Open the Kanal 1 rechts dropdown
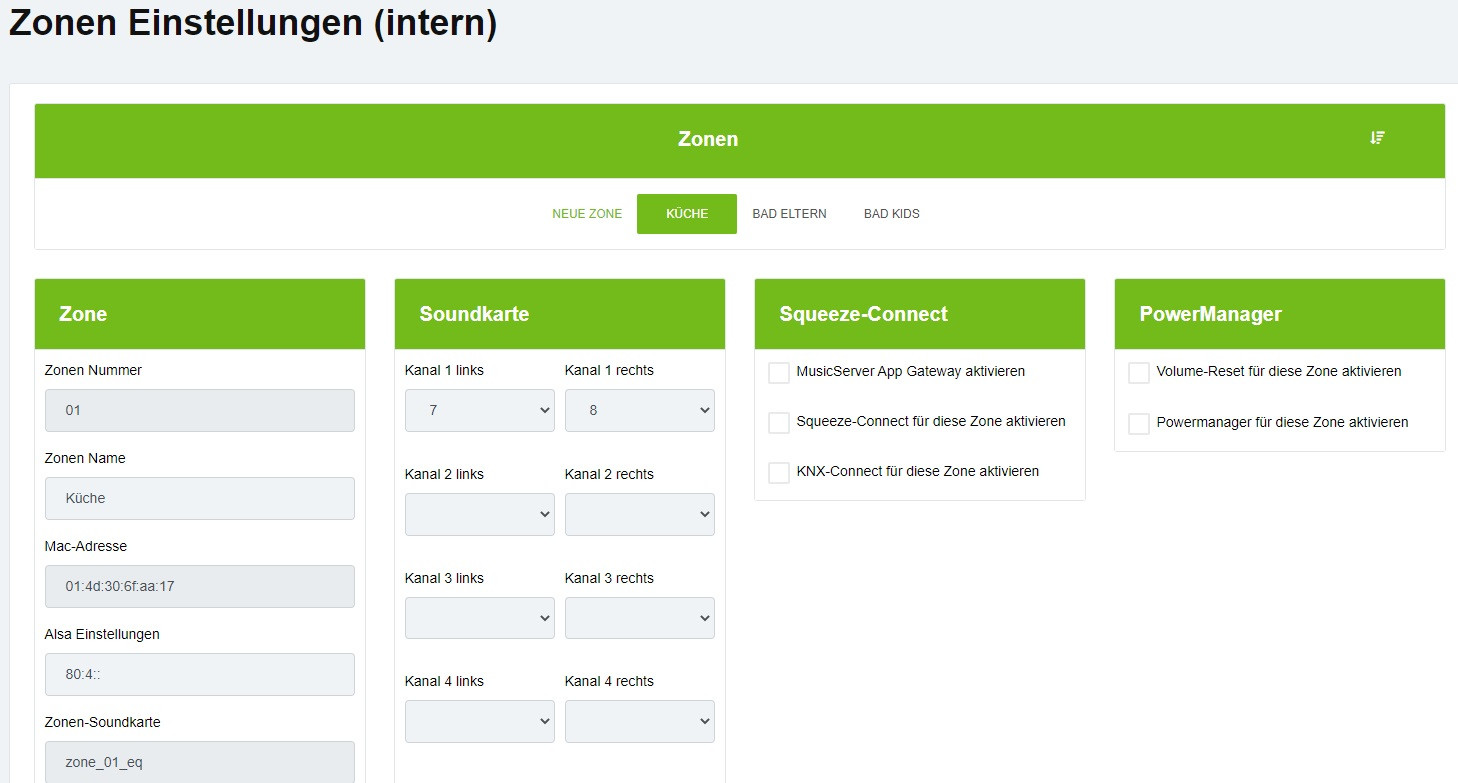The width and height of the screenshot is (1458, 783). click(640, 410)
